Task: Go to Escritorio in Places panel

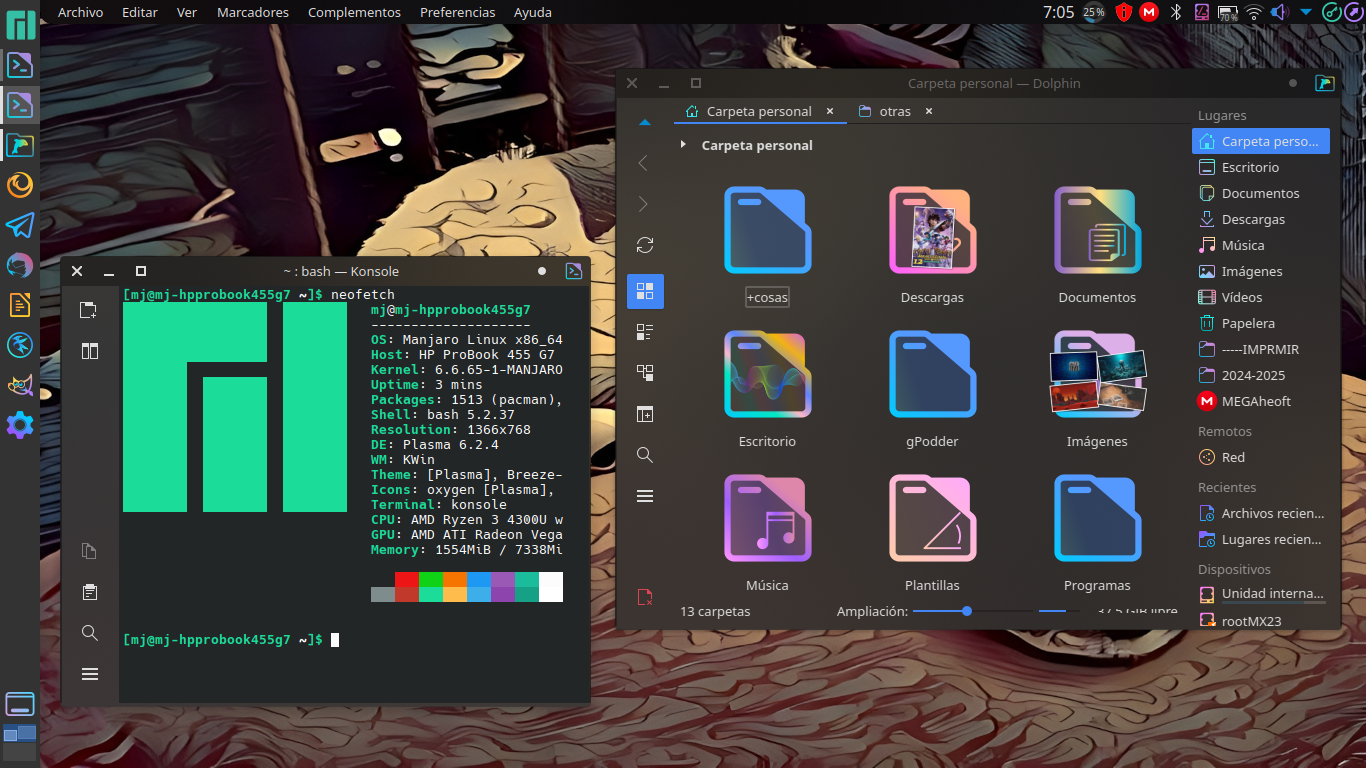Action: point(1261,167)
